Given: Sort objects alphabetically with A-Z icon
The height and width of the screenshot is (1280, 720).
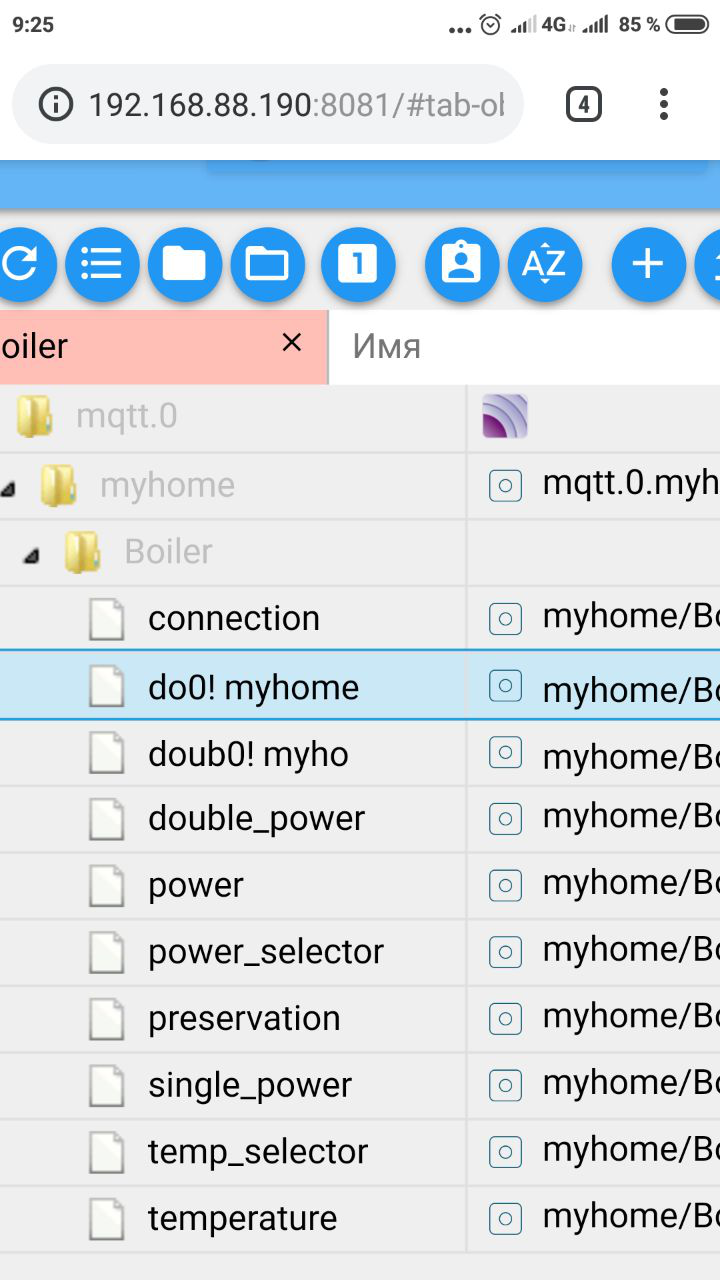Looking at the screenshot, I should [x=545, y=264].
